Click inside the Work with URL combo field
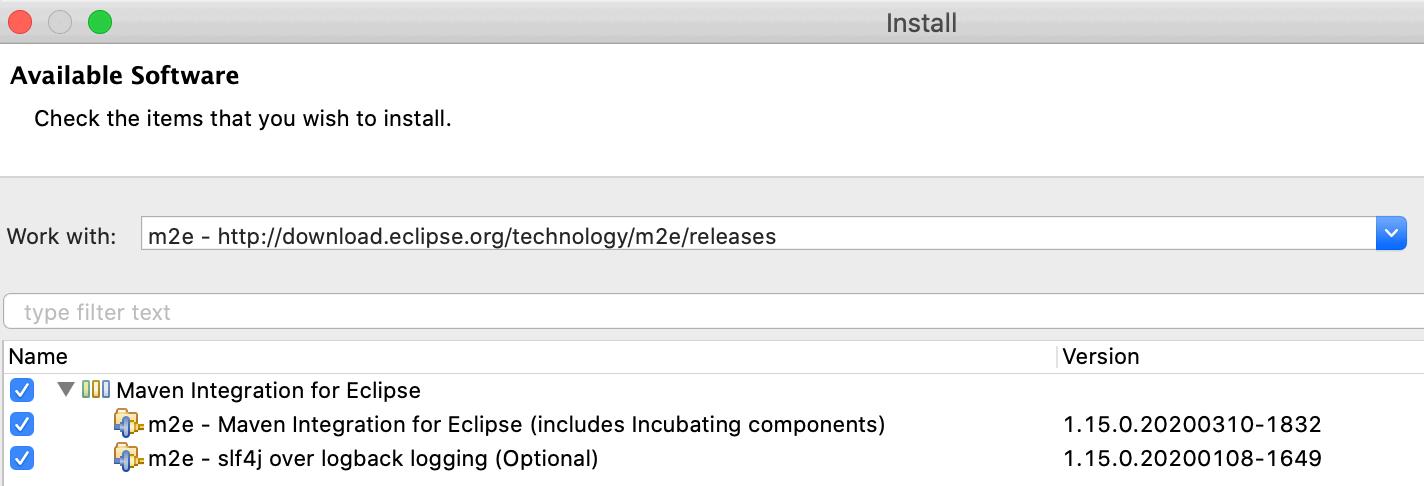The height and width of the screenshot is (486, 1424). 758,236
